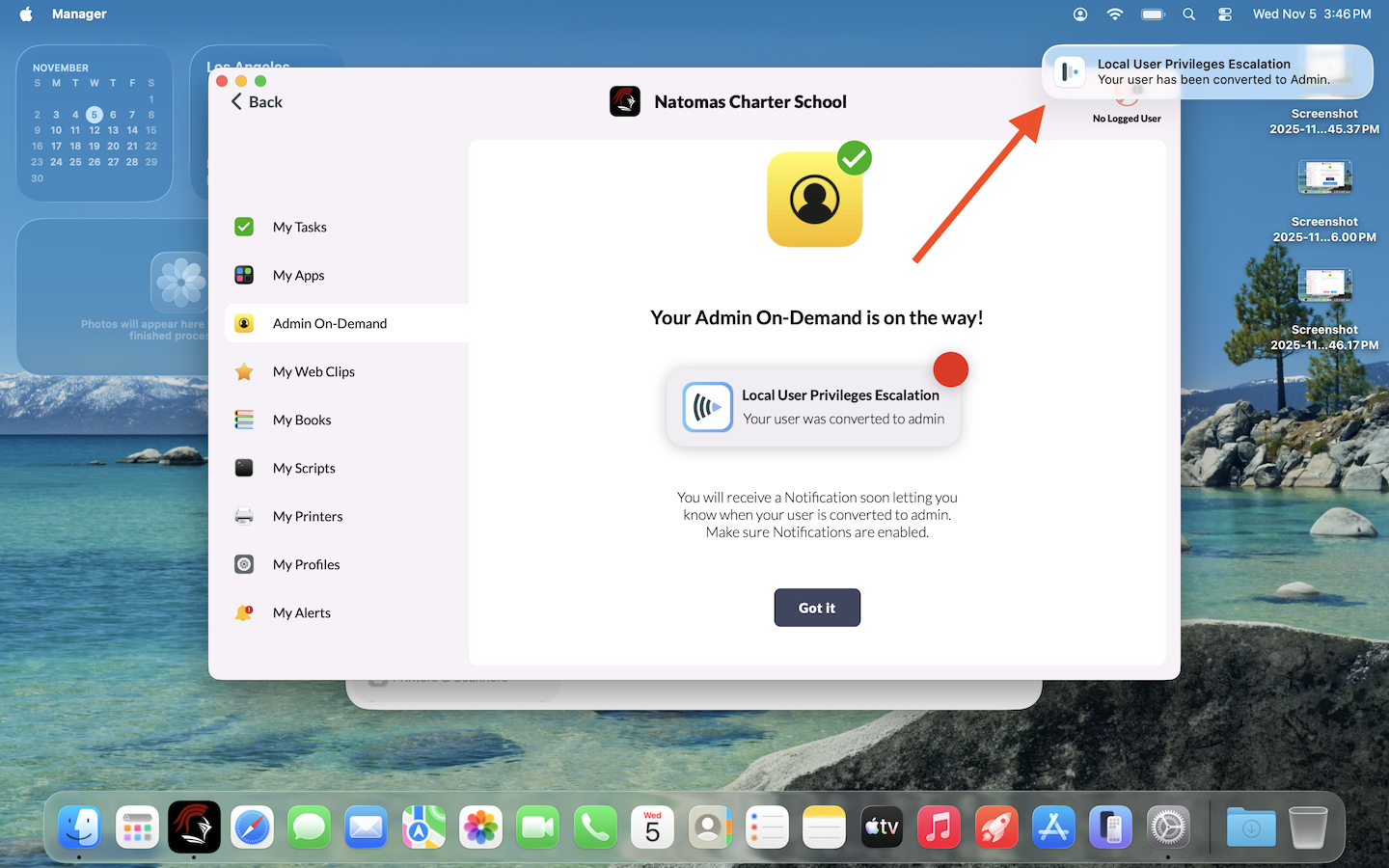Viewport: 1389px width, 868px height.
Task: Click the "Make sure Notifications are enabled." text
Action: [x=817, y=532]
